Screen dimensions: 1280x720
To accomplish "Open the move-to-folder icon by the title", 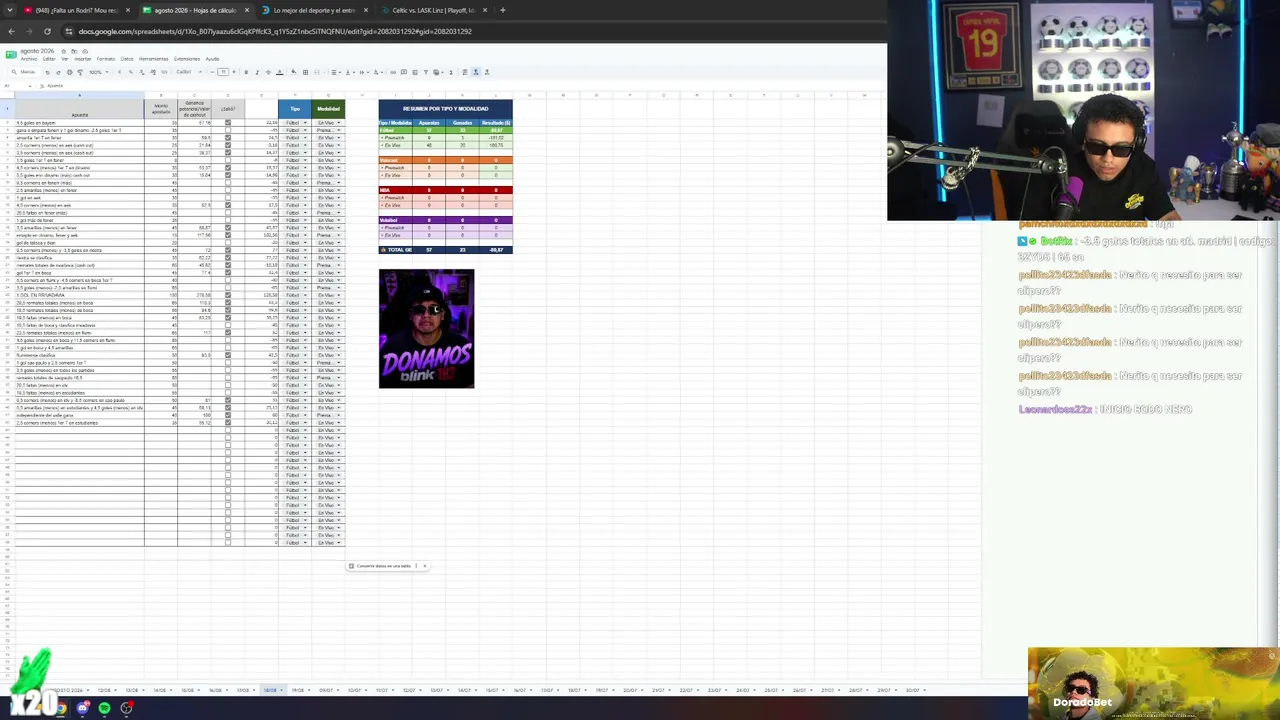I will pos(73,51).
